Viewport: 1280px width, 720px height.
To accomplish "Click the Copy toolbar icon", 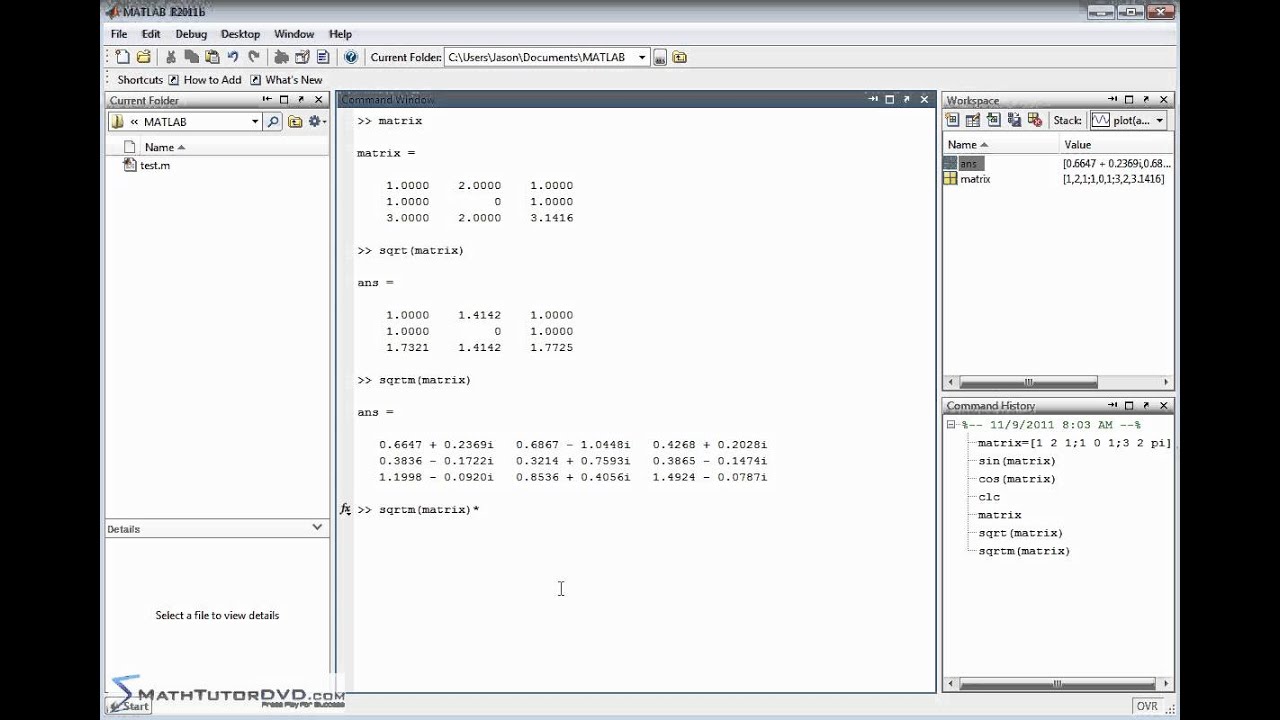I will coord(192,57).
